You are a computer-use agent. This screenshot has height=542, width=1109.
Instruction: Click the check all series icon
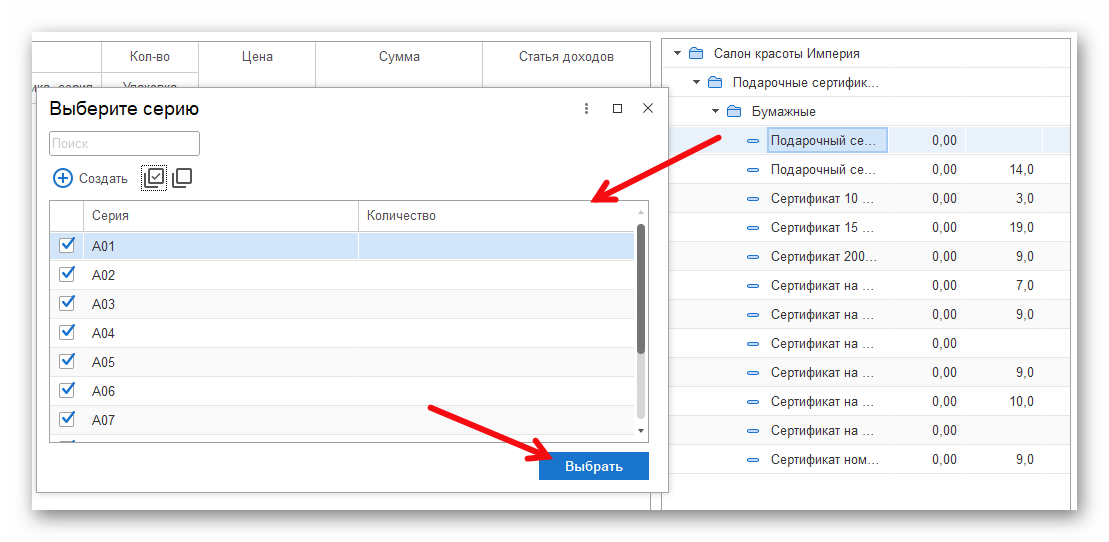click(154, 177)
